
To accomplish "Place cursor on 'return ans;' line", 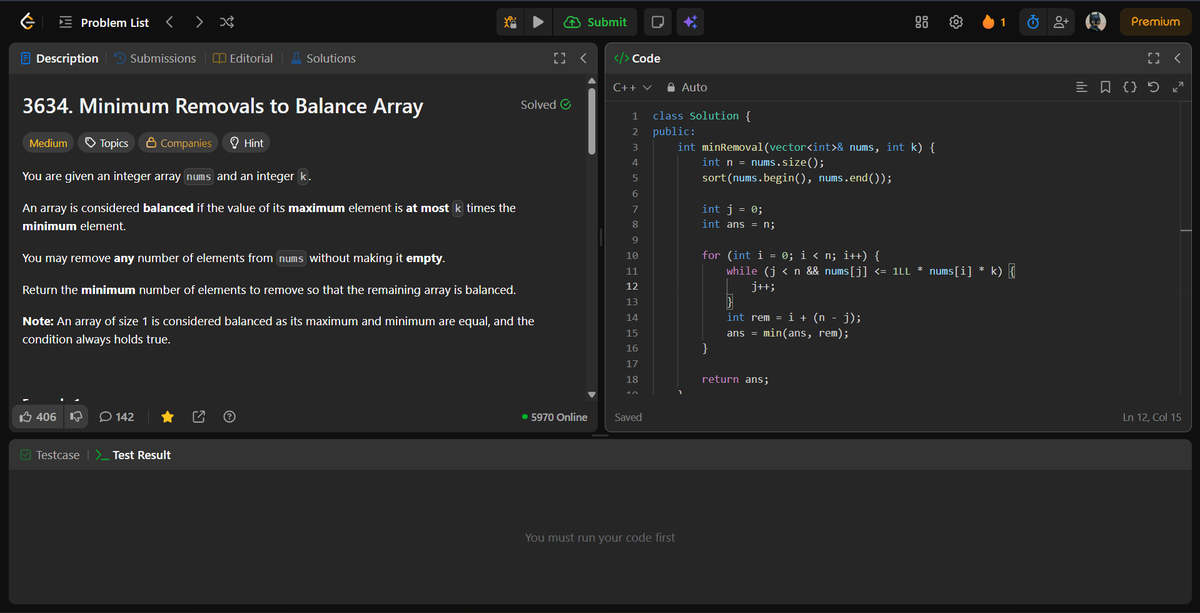I will [735, 379].
